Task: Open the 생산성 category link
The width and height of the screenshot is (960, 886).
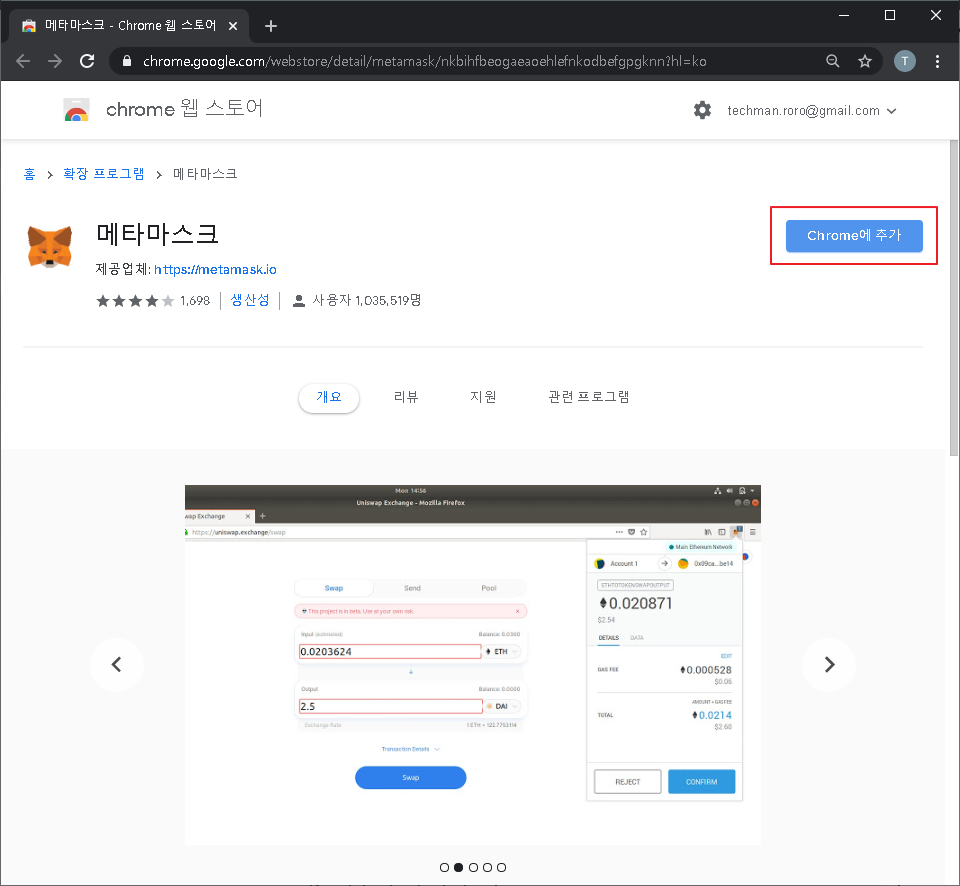Action: (x=250, y=300)
